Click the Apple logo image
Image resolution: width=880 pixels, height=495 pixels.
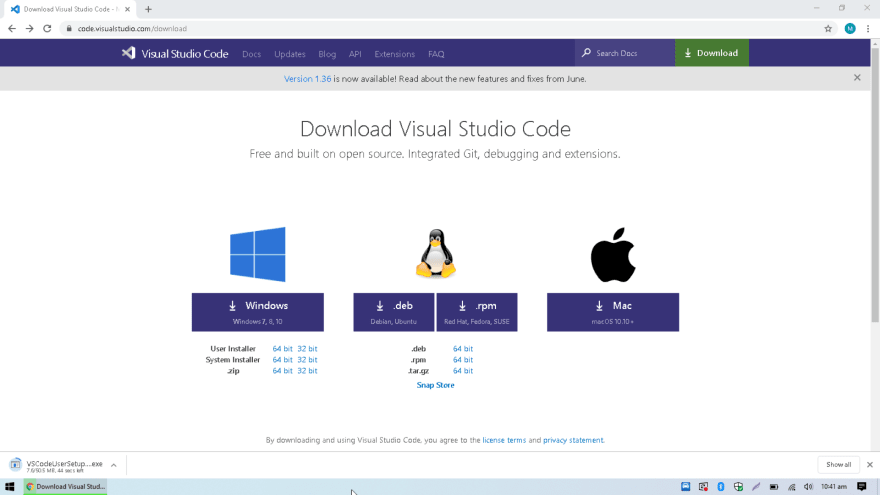(x=613, y=255)
